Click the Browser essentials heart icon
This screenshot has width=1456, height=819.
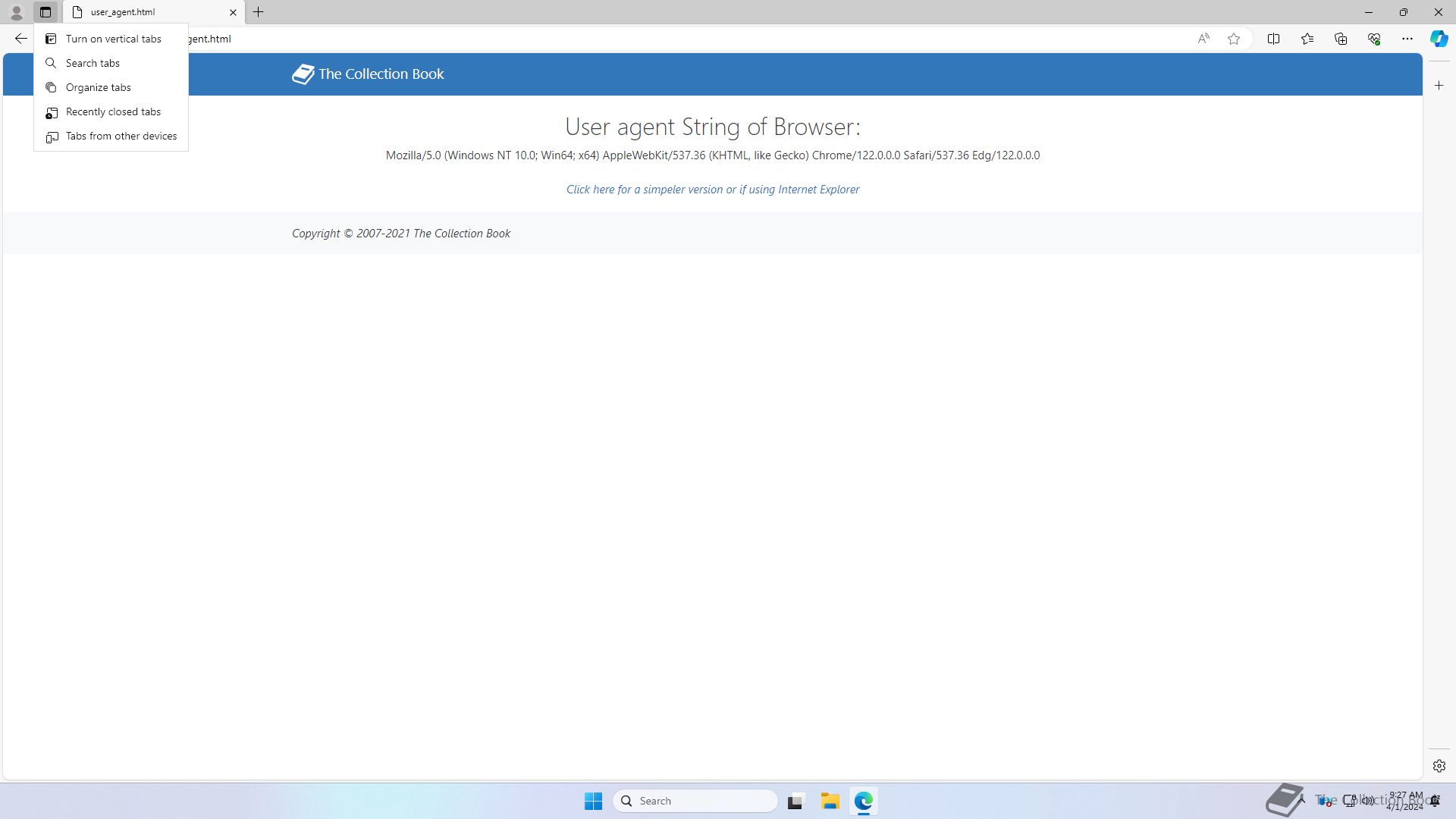1374,39
